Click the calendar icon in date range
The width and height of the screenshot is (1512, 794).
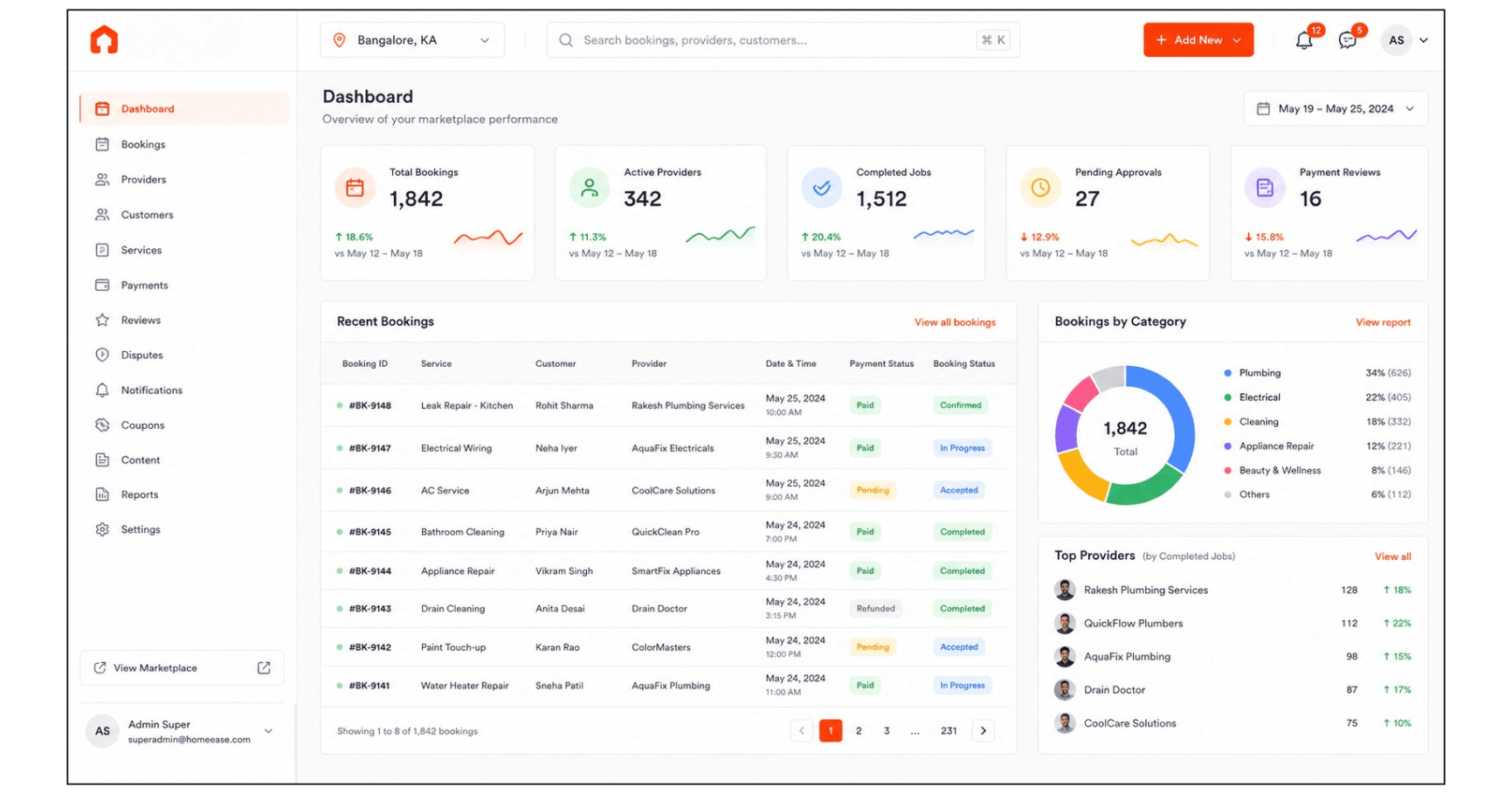click(1263, 109)
